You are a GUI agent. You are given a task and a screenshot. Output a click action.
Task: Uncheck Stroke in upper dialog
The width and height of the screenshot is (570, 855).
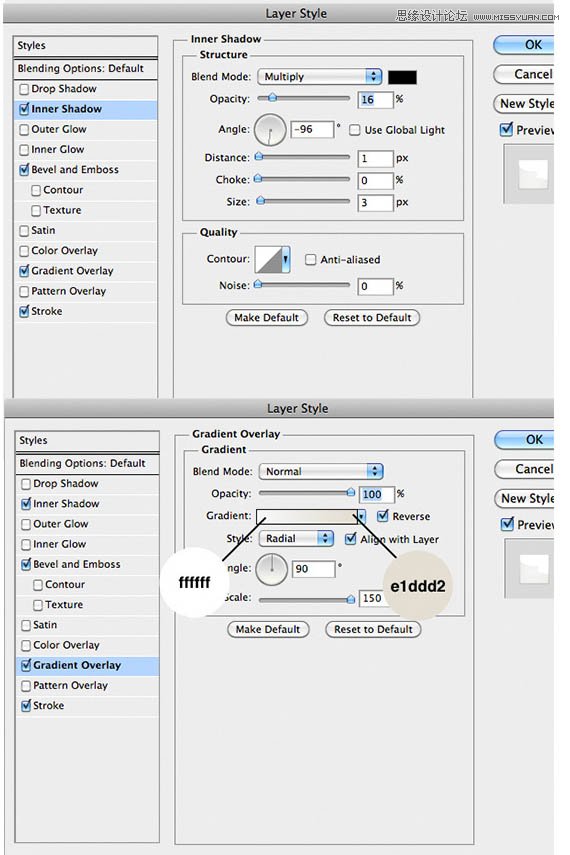24,311
